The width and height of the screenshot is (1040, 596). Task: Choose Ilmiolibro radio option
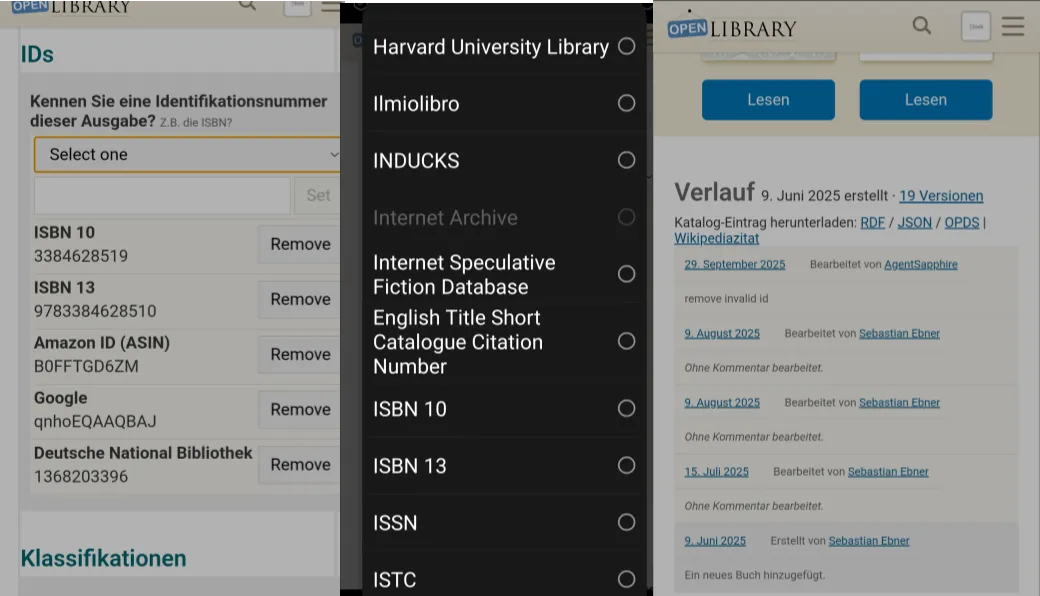[x=504, y=103]
